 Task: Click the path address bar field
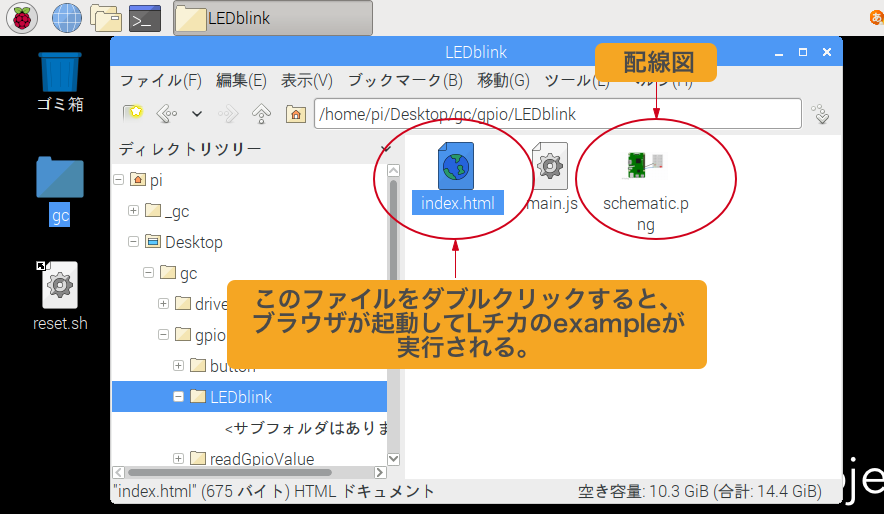click(x=557, y=114)
